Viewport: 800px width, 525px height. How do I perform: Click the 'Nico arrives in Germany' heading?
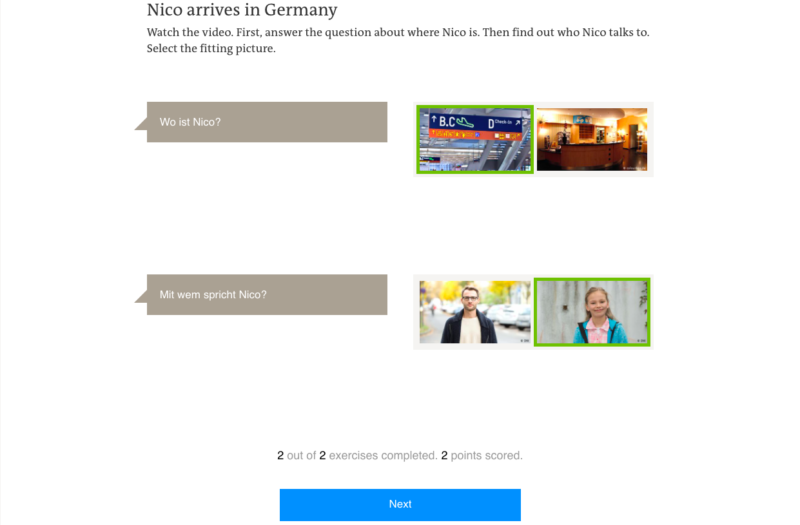click(242, 10)
